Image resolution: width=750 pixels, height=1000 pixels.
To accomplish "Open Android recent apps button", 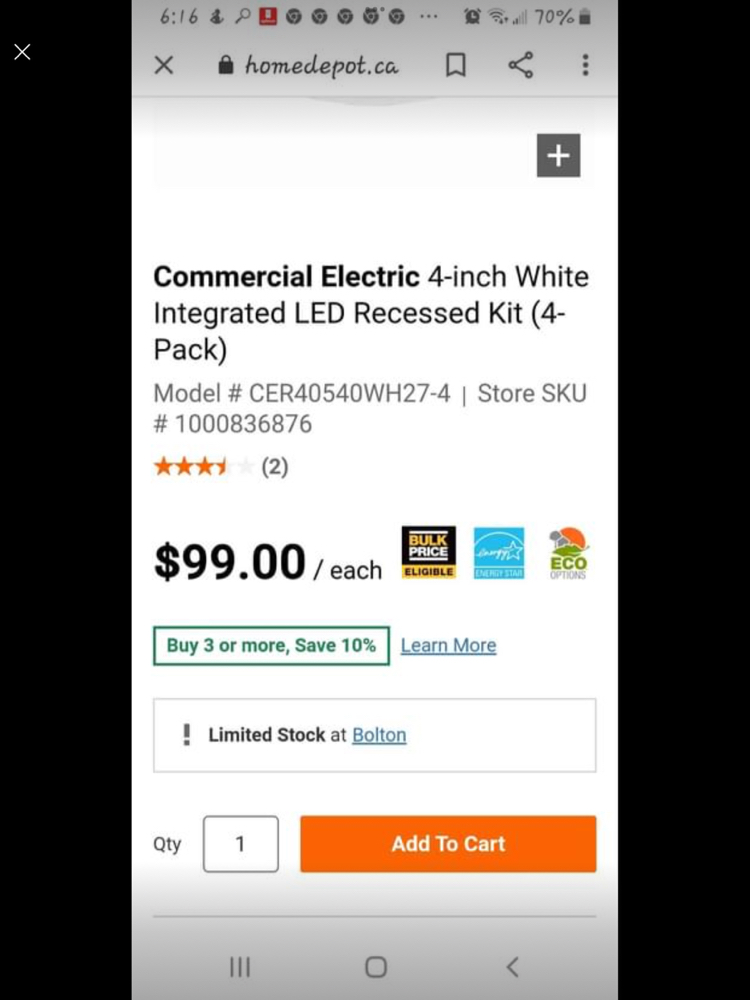I will pos(240,967).
